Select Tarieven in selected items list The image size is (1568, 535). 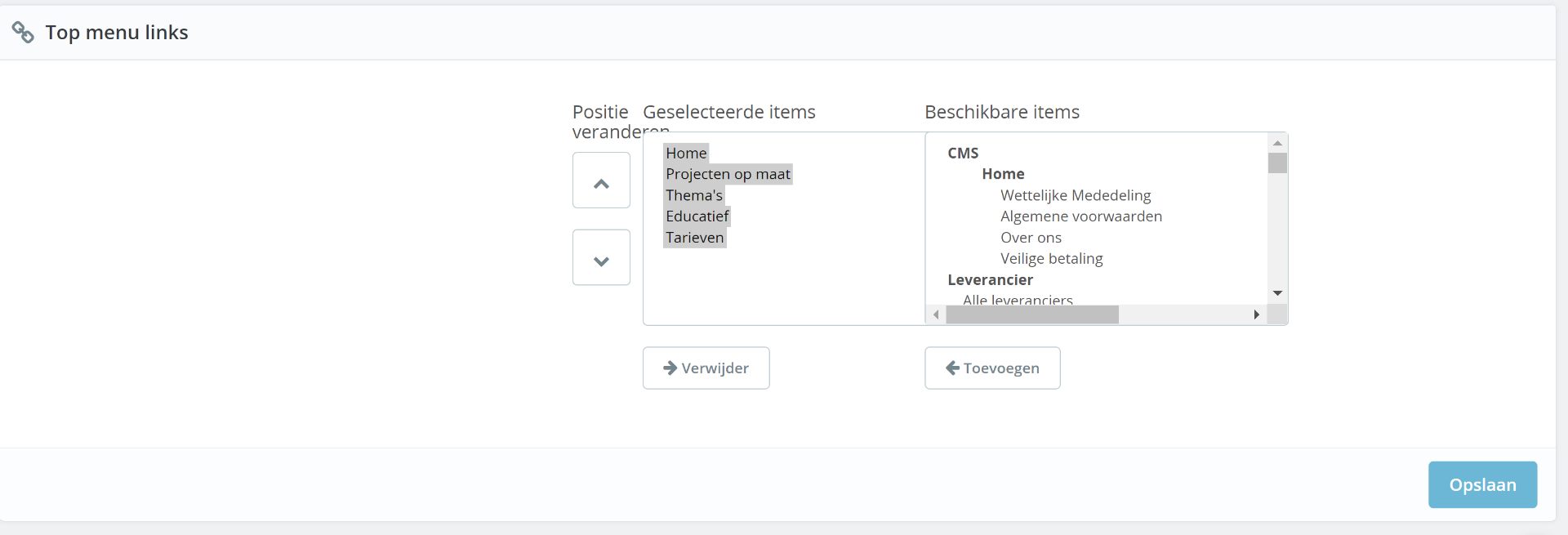695,238
